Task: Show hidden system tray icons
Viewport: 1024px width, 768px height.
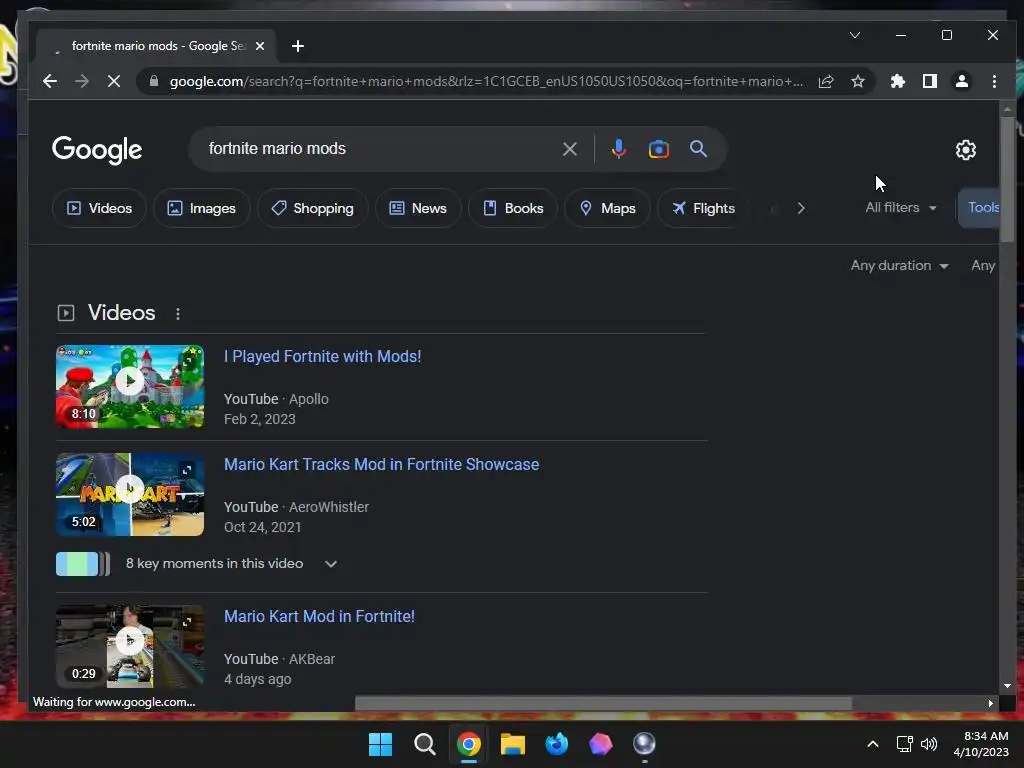Action: coord(872,744)
